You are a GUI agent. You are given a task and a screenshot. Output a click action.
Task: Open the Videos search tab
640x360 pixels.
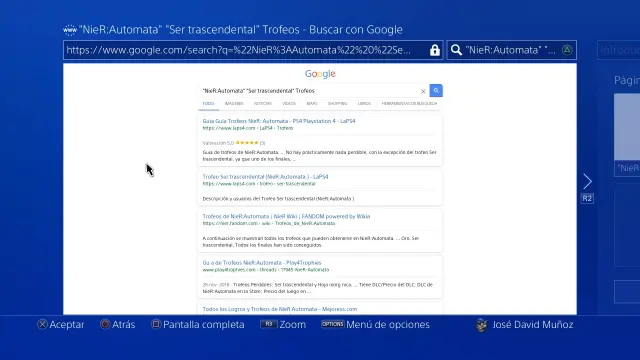click(x=289, y=104)
